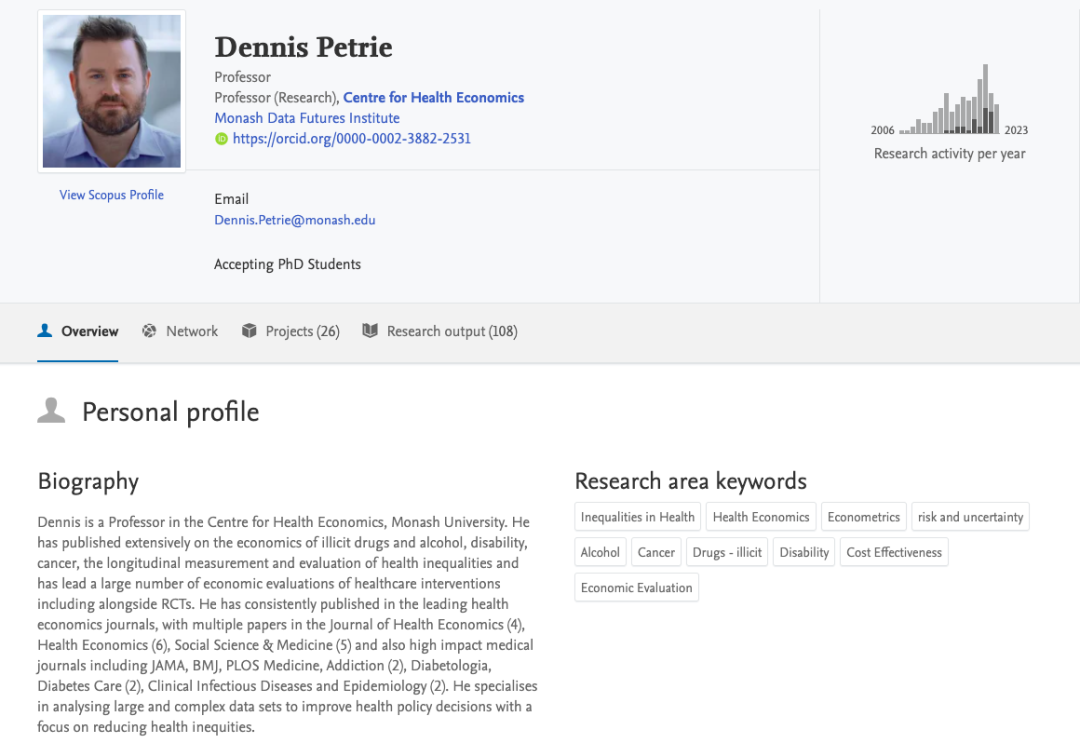Open the Network tab
Screen dimensions: 1080x743
pyautogui.click(x=191, y=331)
